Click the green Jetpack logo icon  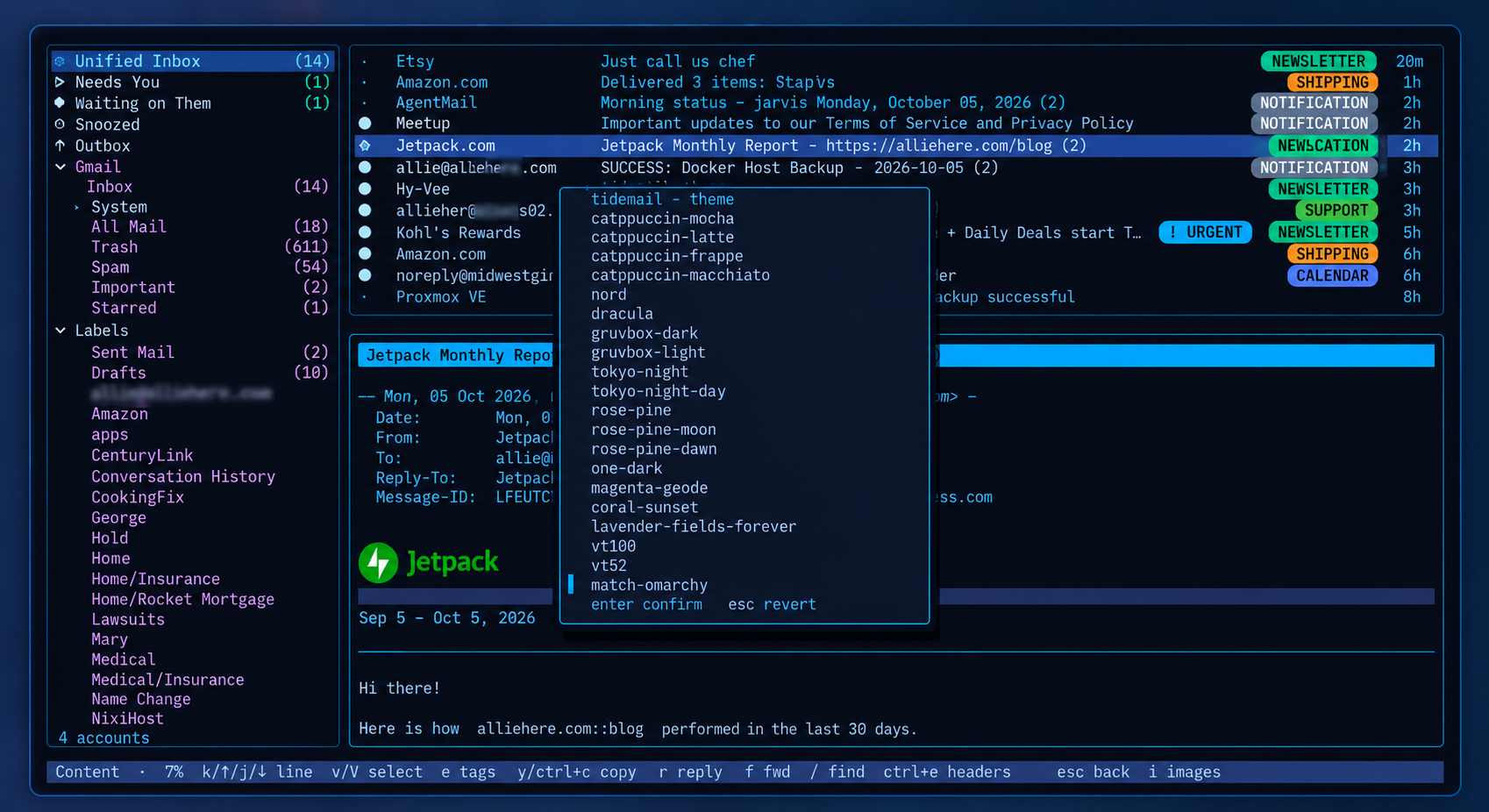pos(379,563)
